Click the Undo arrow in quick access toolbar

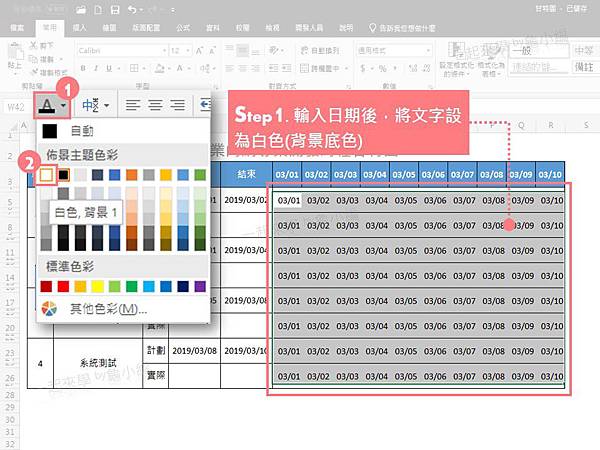point(132,10)
